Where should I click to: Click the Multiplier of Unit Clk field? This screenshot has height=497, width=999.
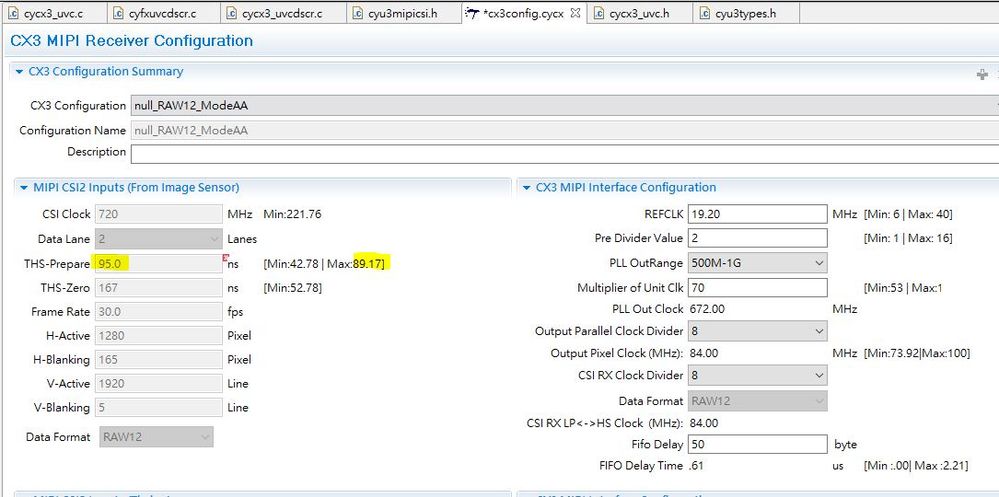pos(756,287)
